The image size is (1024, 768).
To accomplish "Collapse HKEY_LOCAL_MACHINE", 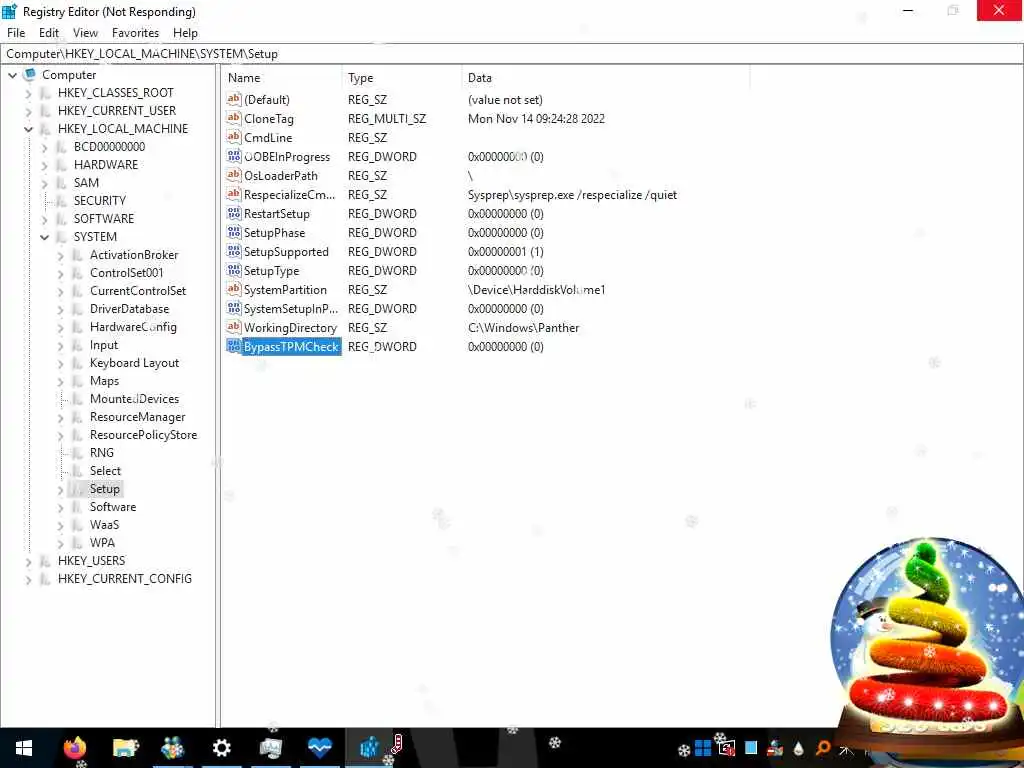I will click(28, 129).
